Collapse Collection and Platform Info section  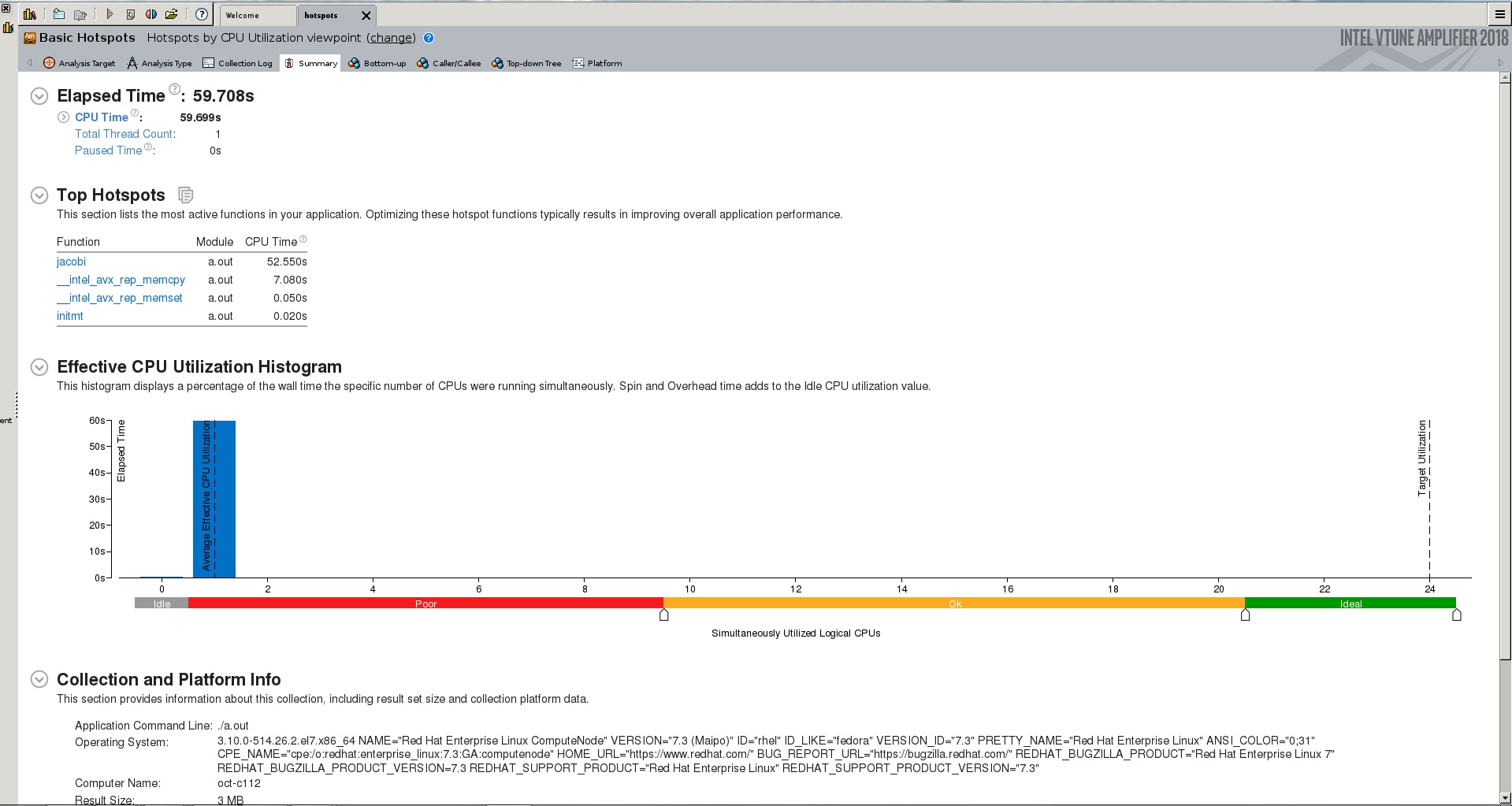point(39,679)
